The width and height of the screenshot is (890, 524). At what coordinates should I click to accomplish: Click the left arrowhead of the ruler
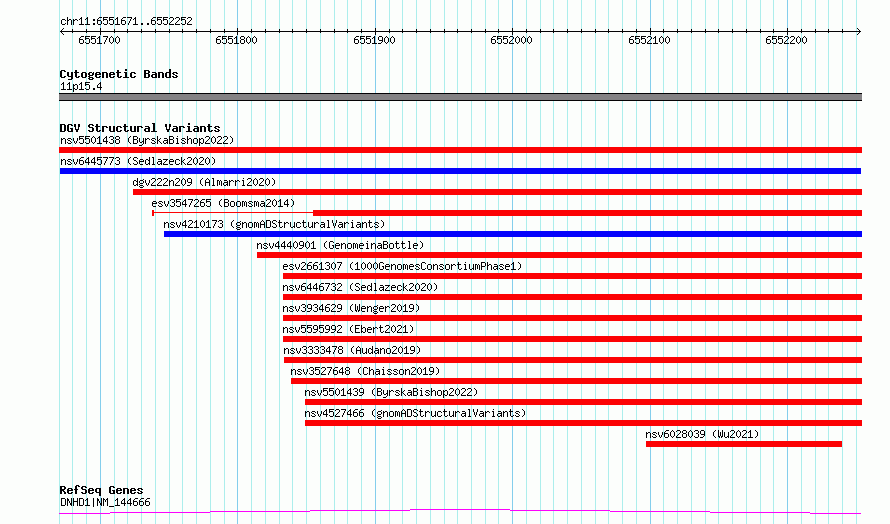(62, 32)
